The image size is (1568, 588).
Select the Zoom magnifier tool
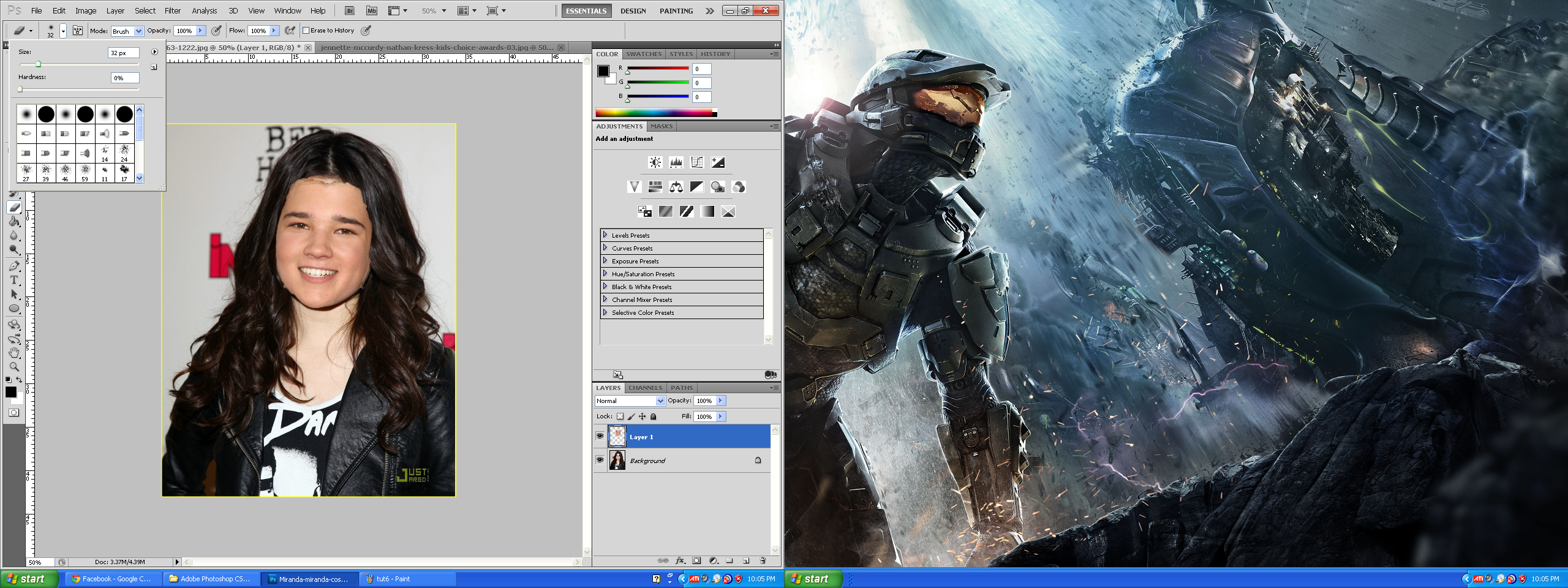pos(14,367)
